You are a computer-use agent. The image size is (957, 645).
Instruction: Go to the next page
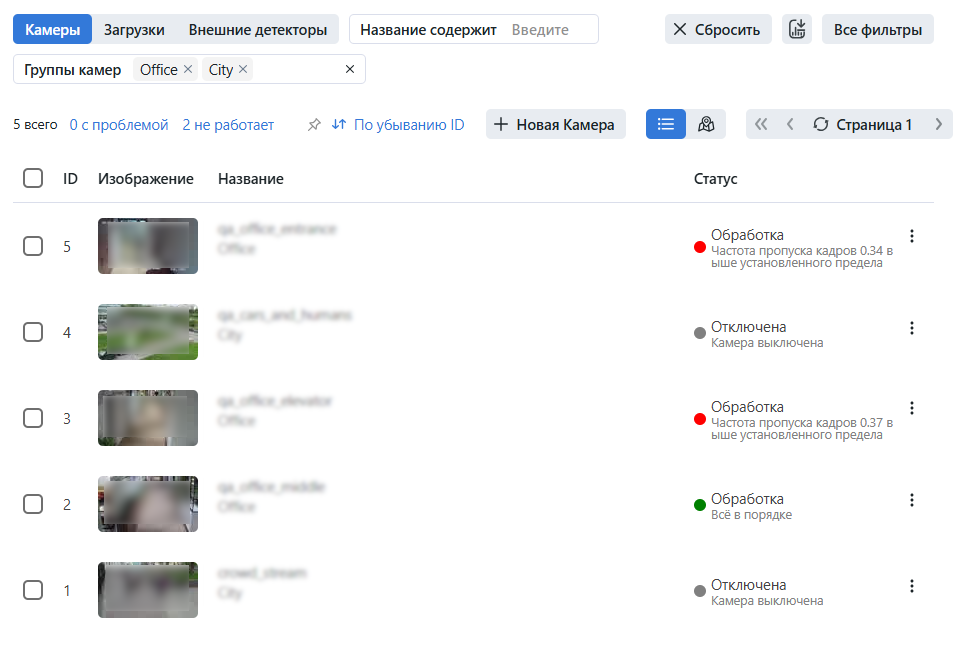click(x=938, y=124)
